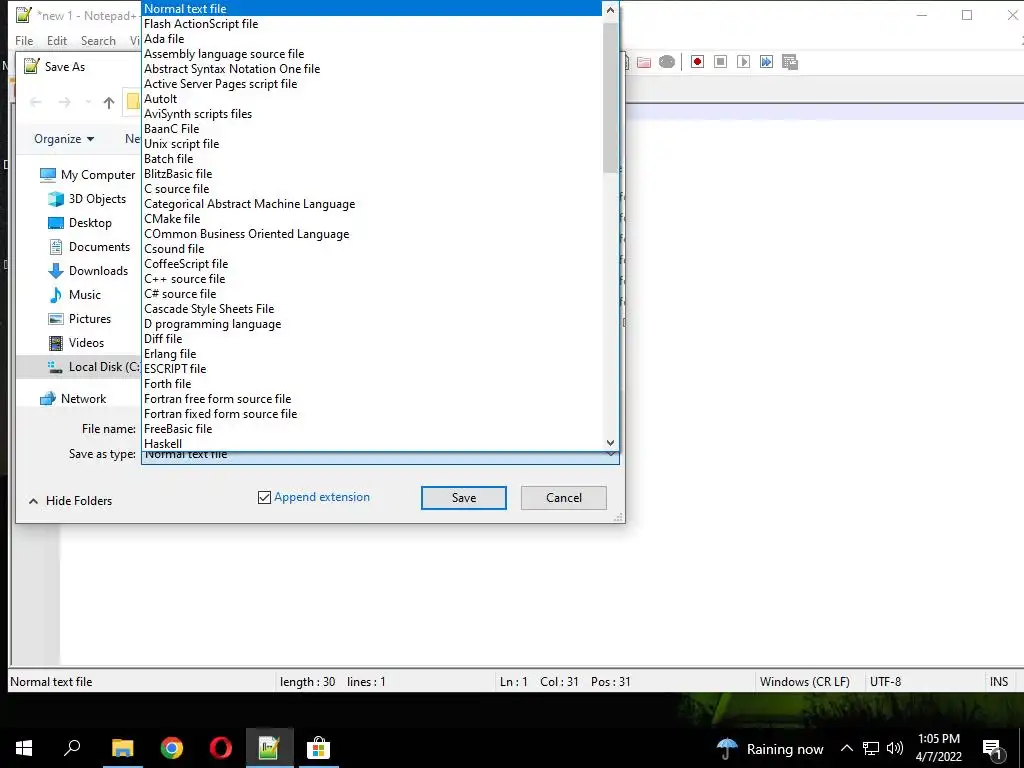The width and height of the screenshot is (1024, 768).
Task: Click Run a Macro Multiple Times icon
Action: (766, 62)
